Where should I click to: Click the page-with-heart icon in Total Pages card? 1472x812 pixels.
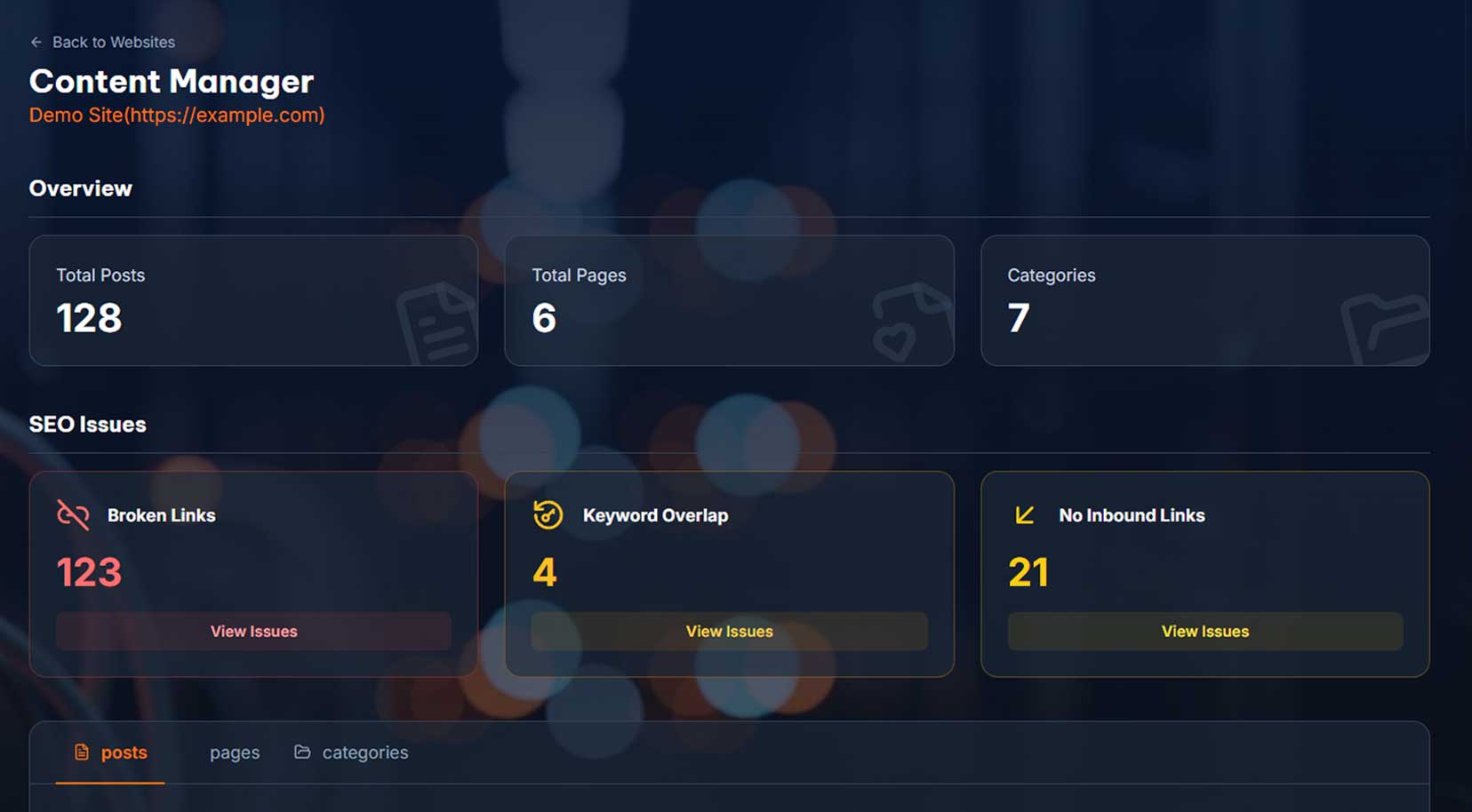911,324
